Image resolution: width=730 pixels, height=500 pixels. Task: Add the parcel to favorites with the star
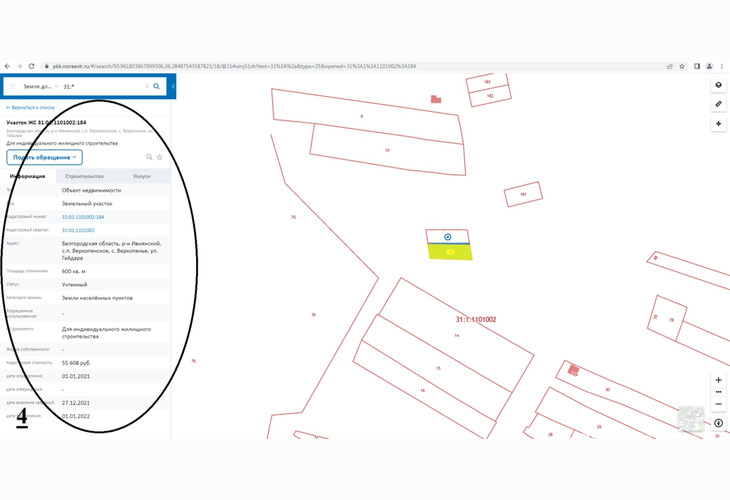(x=160, y=157)
